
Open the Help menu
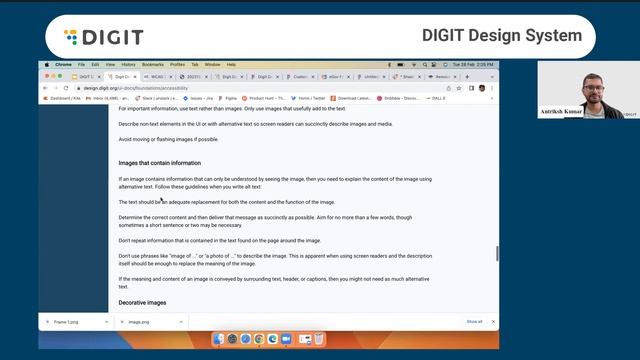click(231, 64)
